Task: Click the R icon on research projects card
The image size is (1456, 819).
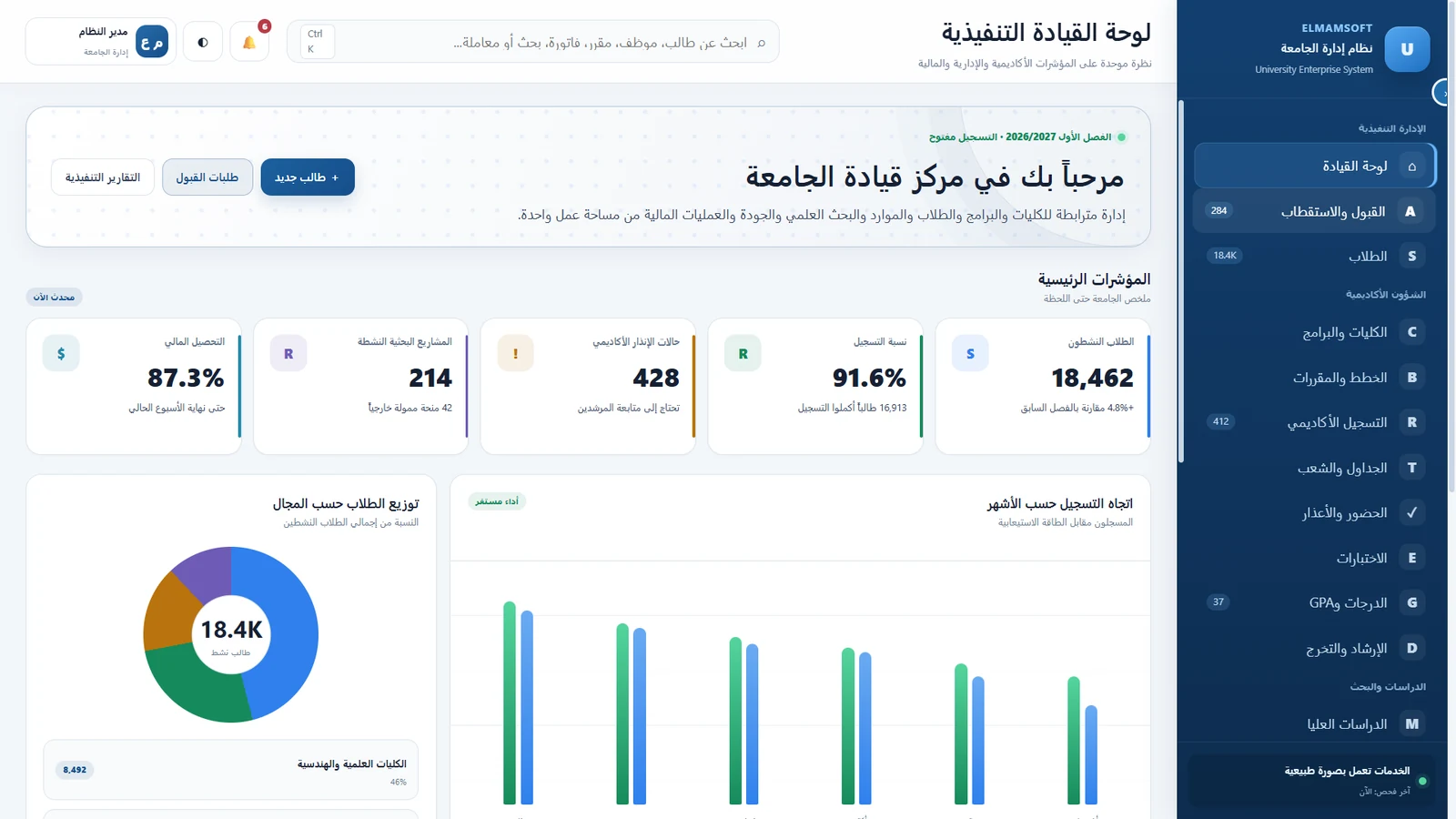Action: [288, 353]
